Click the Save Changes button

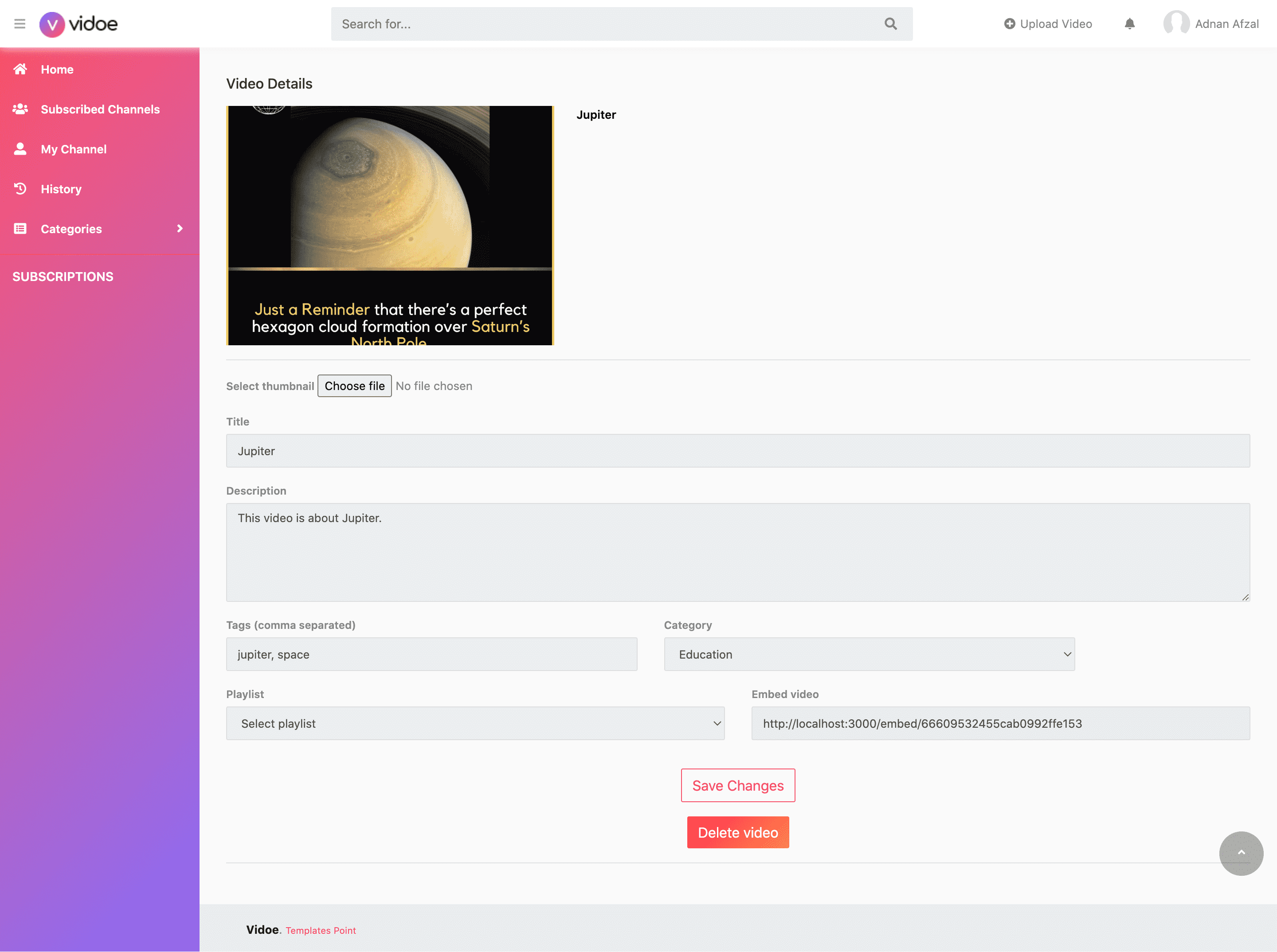pos(738,785)
